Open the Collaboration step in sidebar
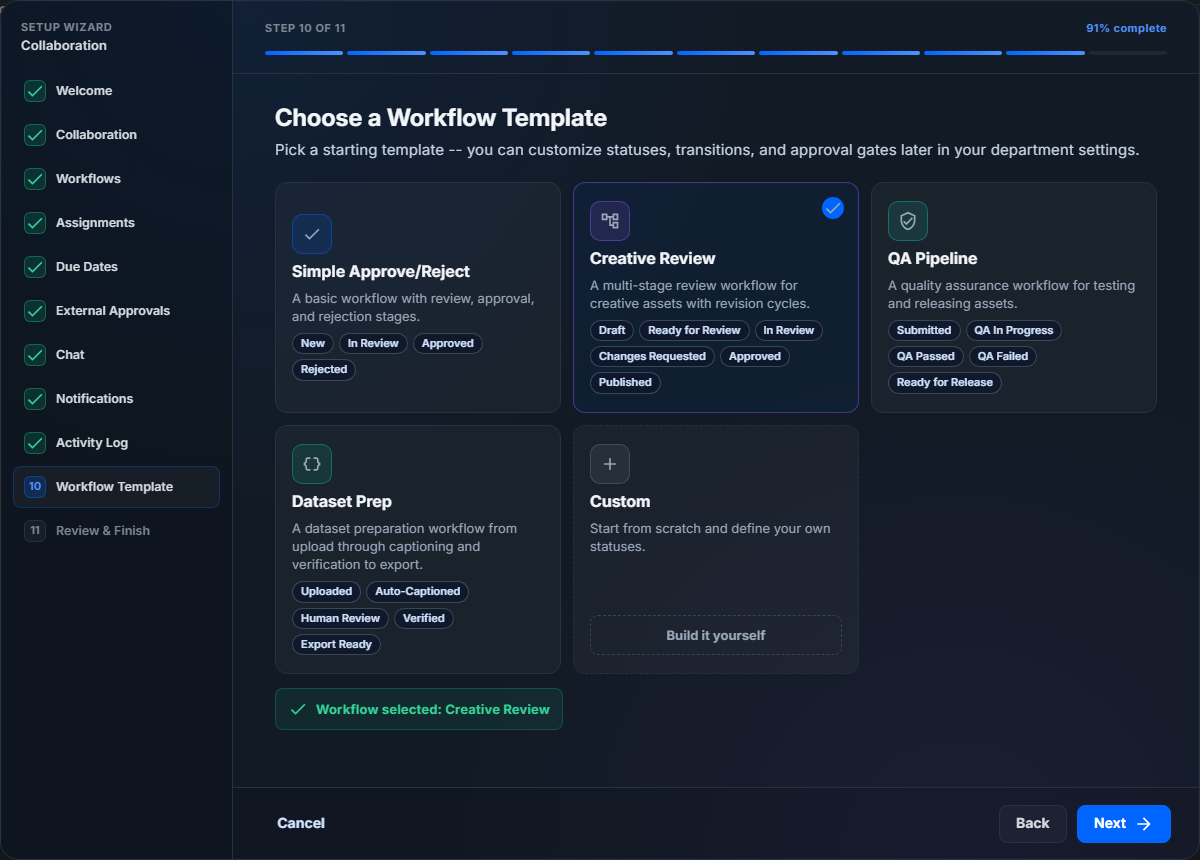1200x860 pixels. pos(116,135)
